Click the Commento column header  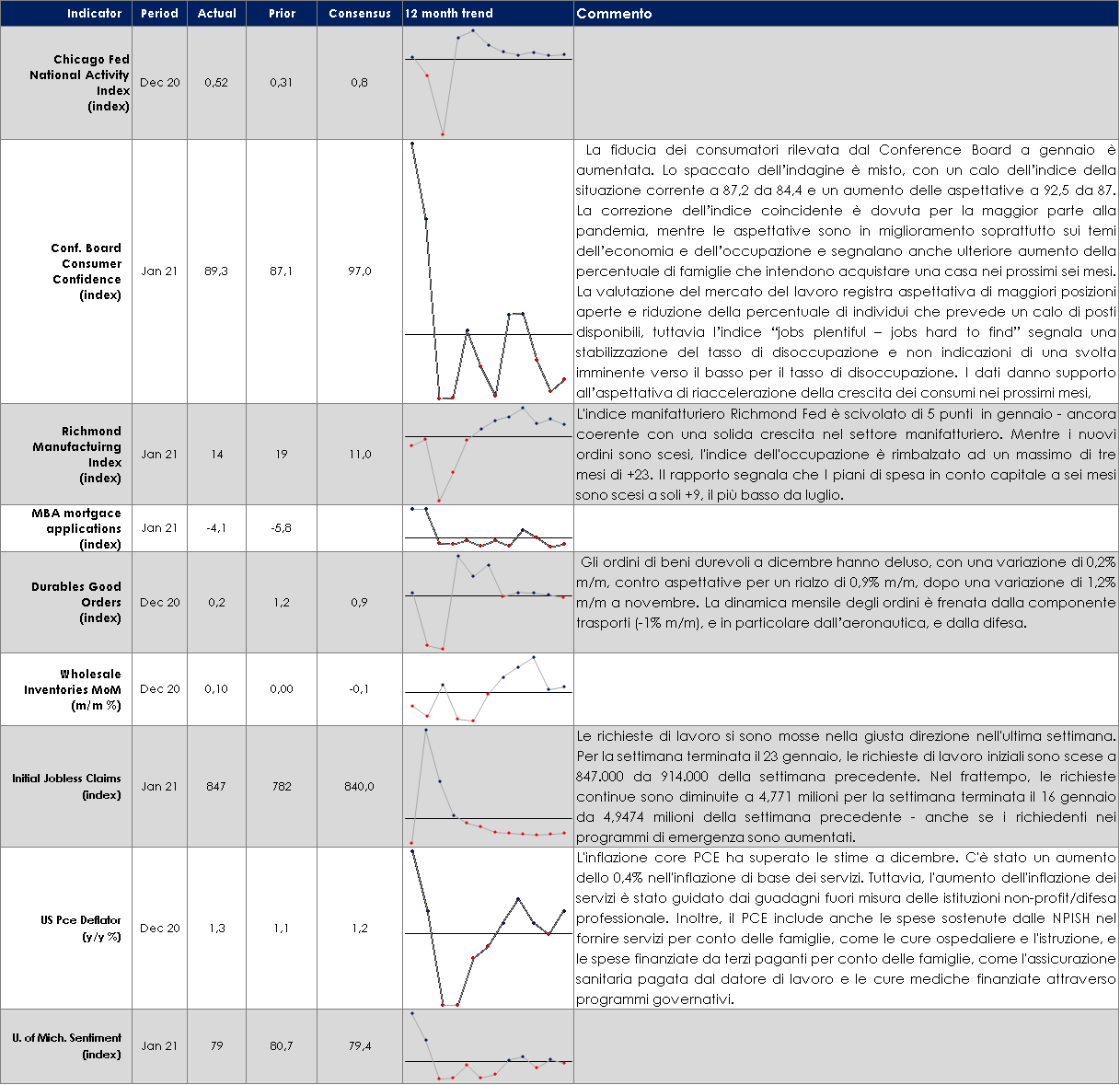[x=614, y=14]
